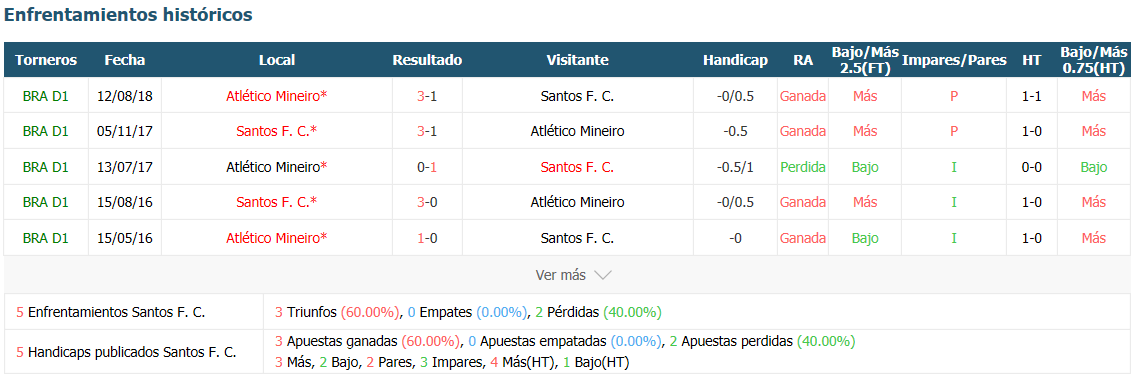
Task: Click Ver más text
Action: tap(560, 275)
